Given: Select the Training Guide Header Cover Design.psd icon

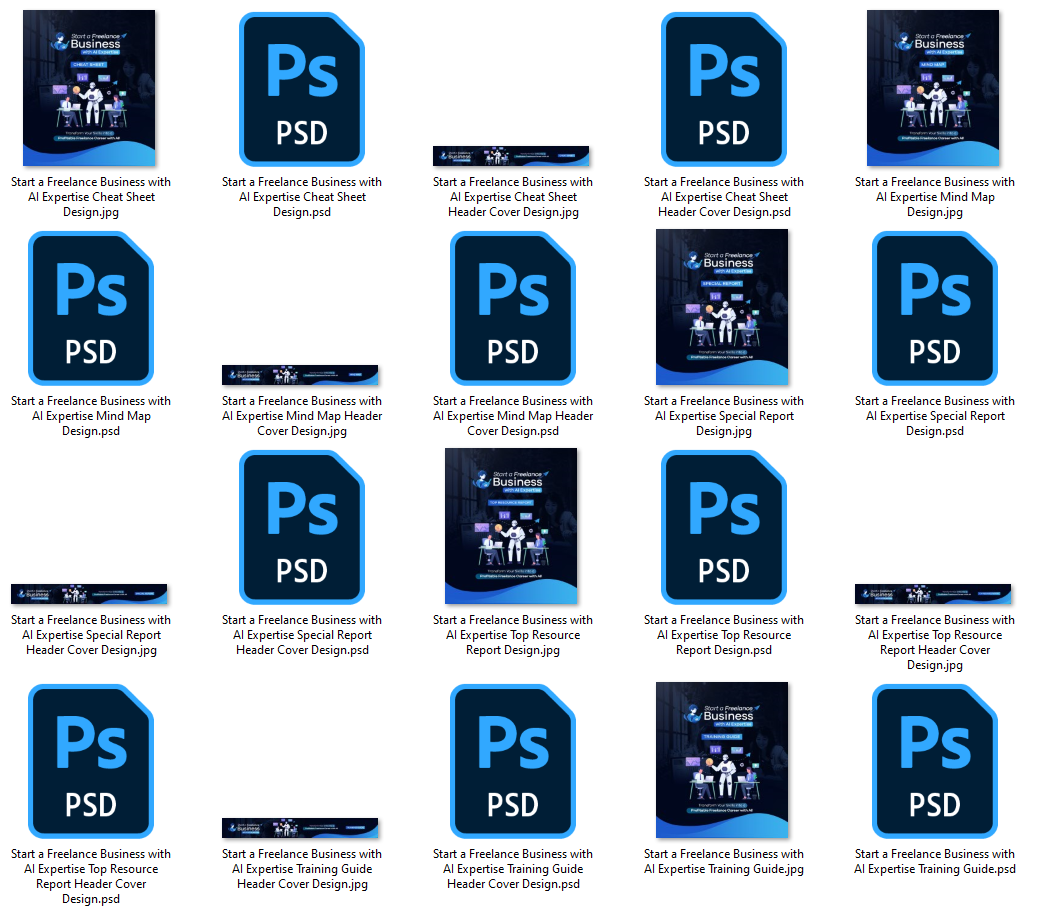Looking at the screenshot, I should tap(512, 761).
